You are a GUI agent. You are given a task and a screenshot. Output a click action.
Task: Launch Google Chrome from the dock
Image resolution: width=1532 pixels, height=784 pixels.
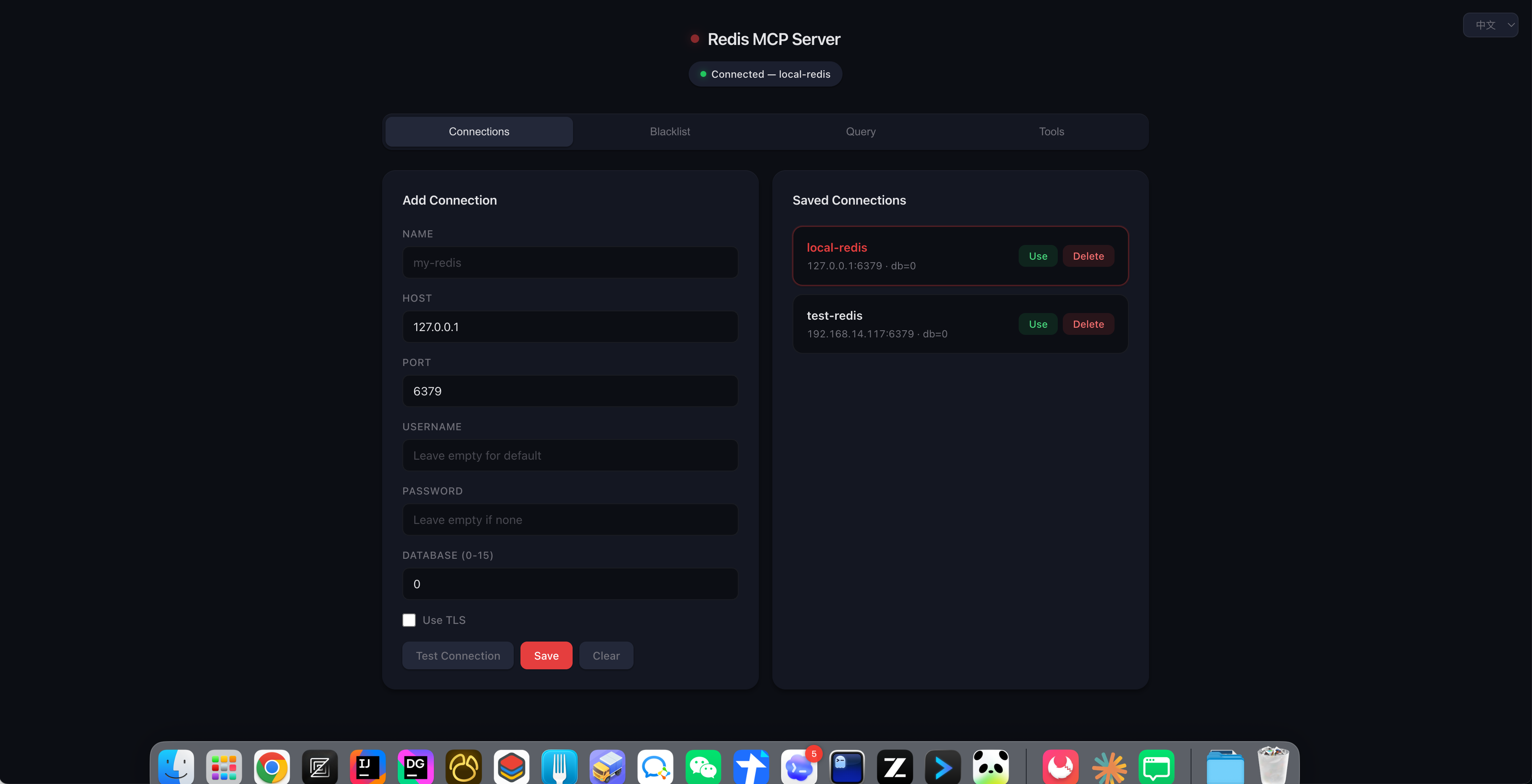click(272, 767)
